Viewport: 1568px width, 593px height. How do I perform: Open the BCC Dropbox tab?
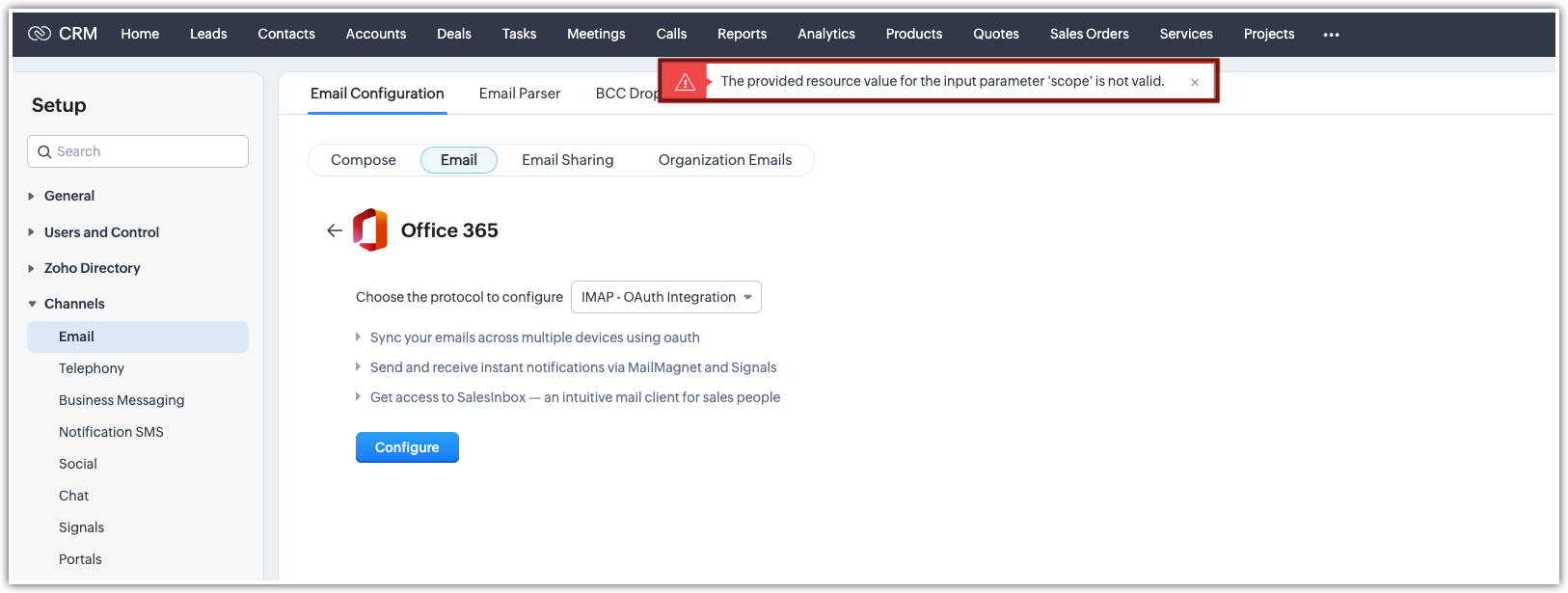coord(627,94)
